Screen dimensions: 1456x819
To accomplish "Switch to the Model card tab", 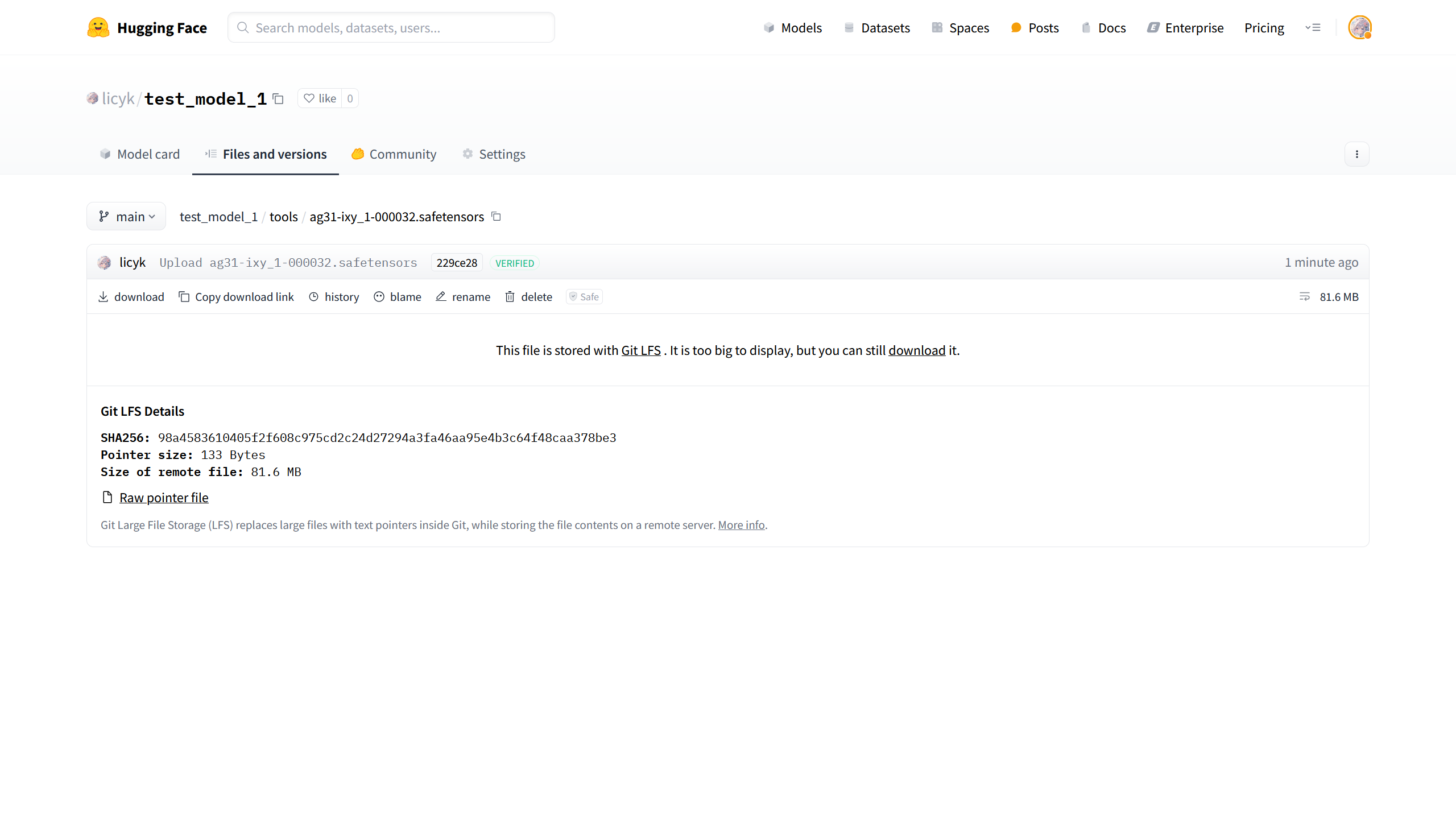I will [140, 154].
